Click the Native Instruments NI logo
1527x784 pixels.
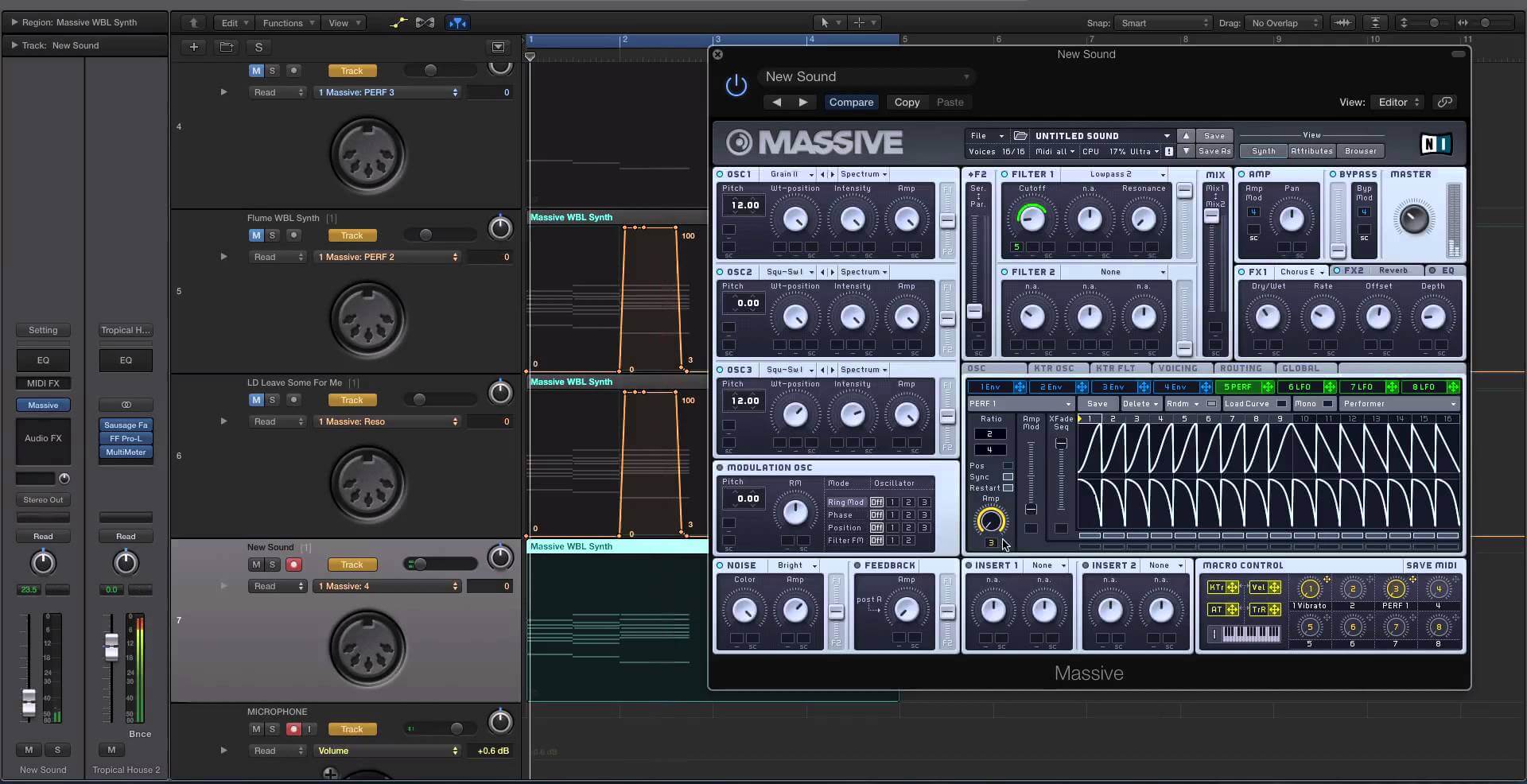[1436, 144]
